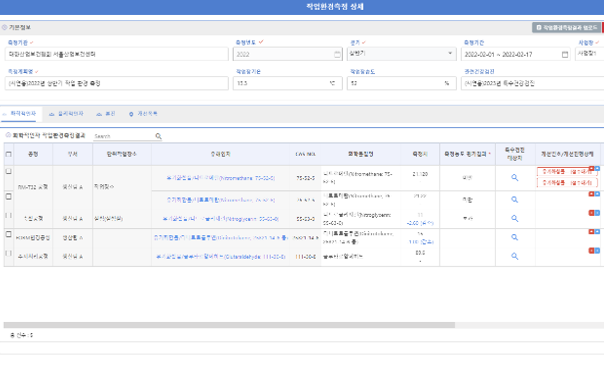Click the horizontal scrollbar below the table

[229, 325]
